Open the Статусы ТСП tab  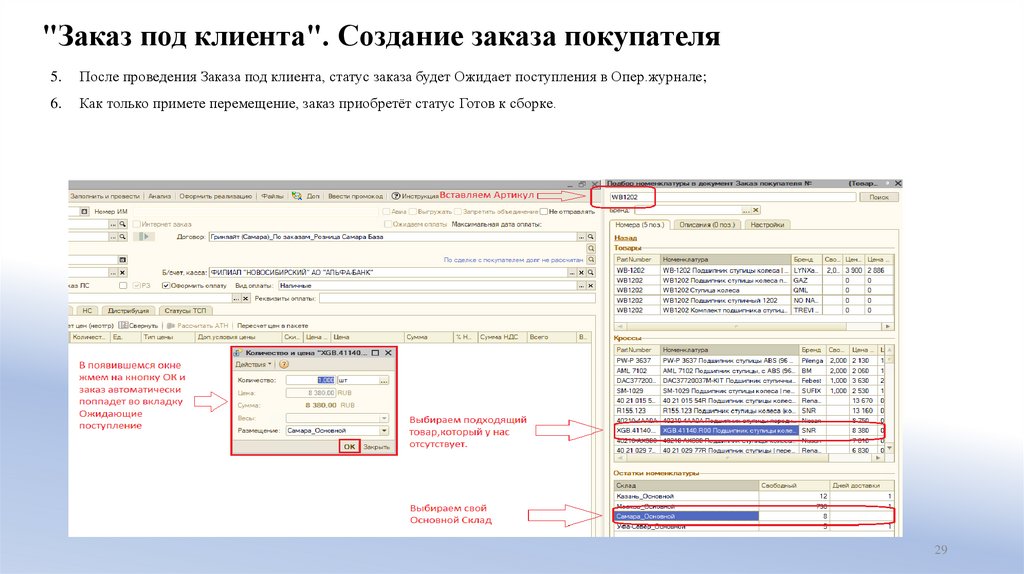coord(185,311)
